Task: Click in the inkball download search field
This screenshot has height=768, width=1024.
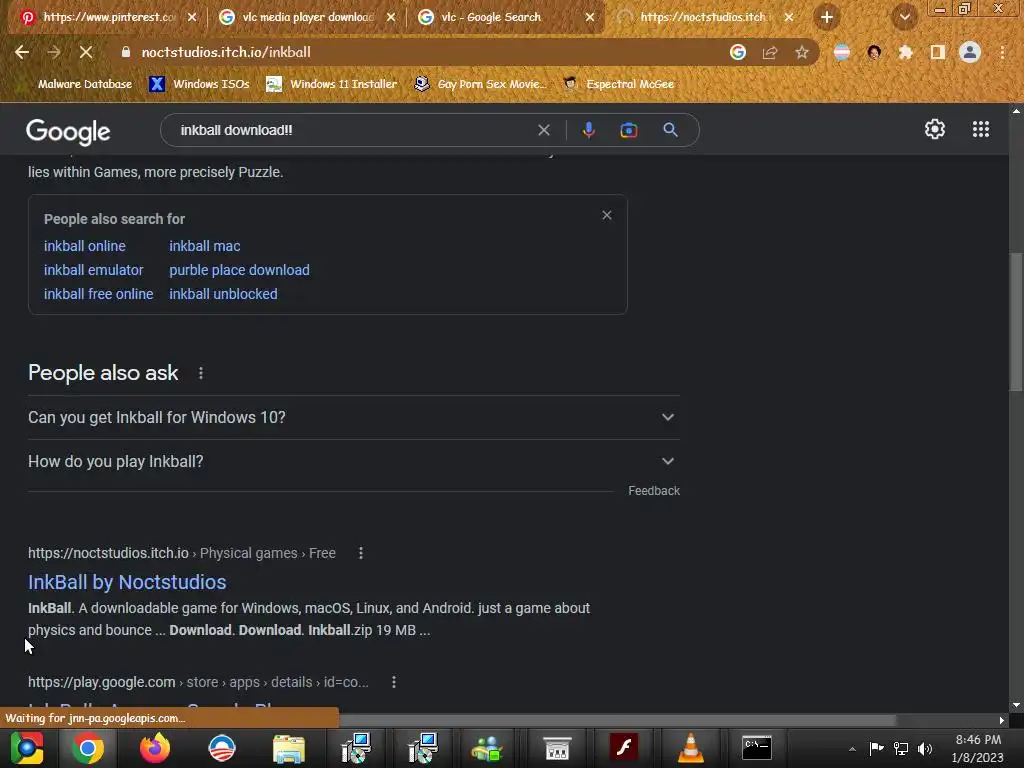Action: (353, 130)
